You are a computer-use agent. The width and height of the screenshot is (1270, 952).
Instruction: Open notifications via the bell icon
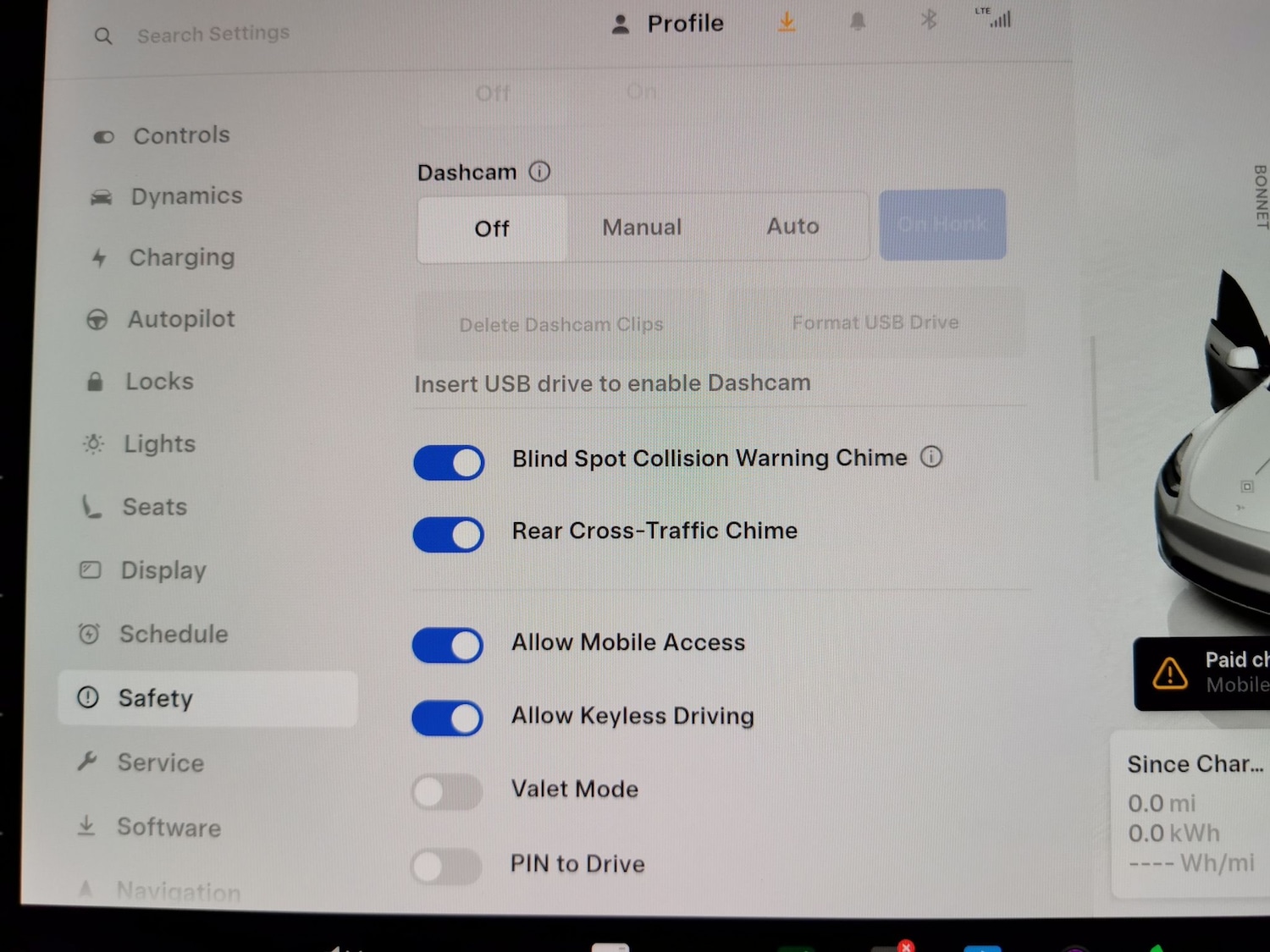(858, 21)
